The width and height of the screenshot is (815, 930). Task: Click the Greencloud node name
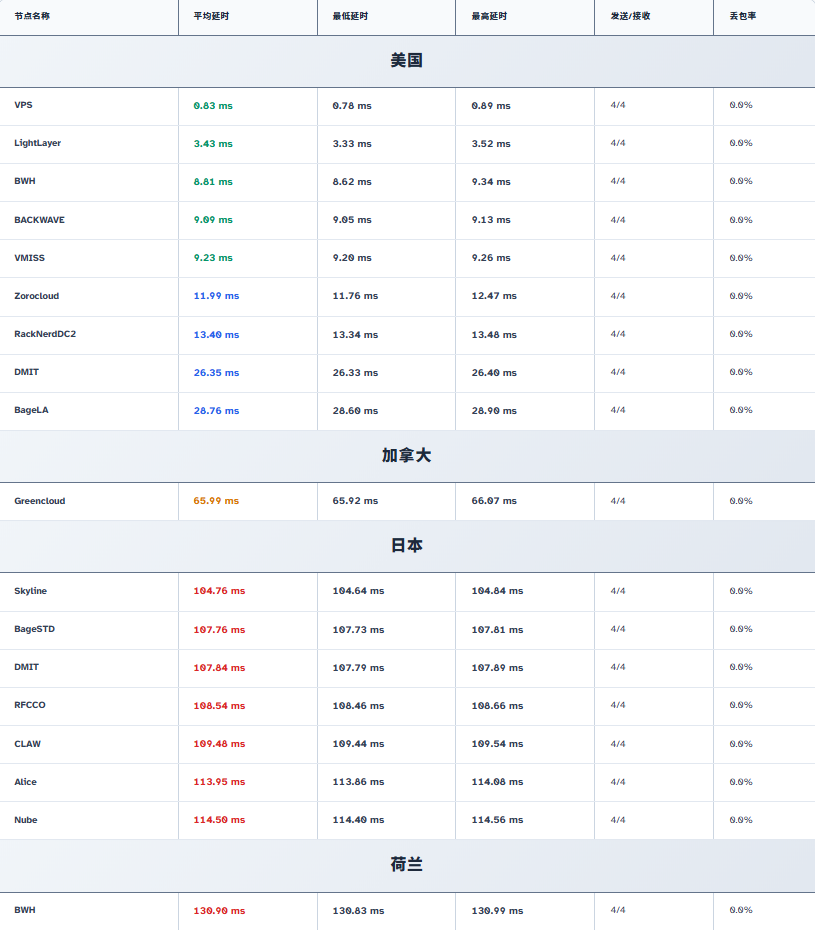coord(40,501)
